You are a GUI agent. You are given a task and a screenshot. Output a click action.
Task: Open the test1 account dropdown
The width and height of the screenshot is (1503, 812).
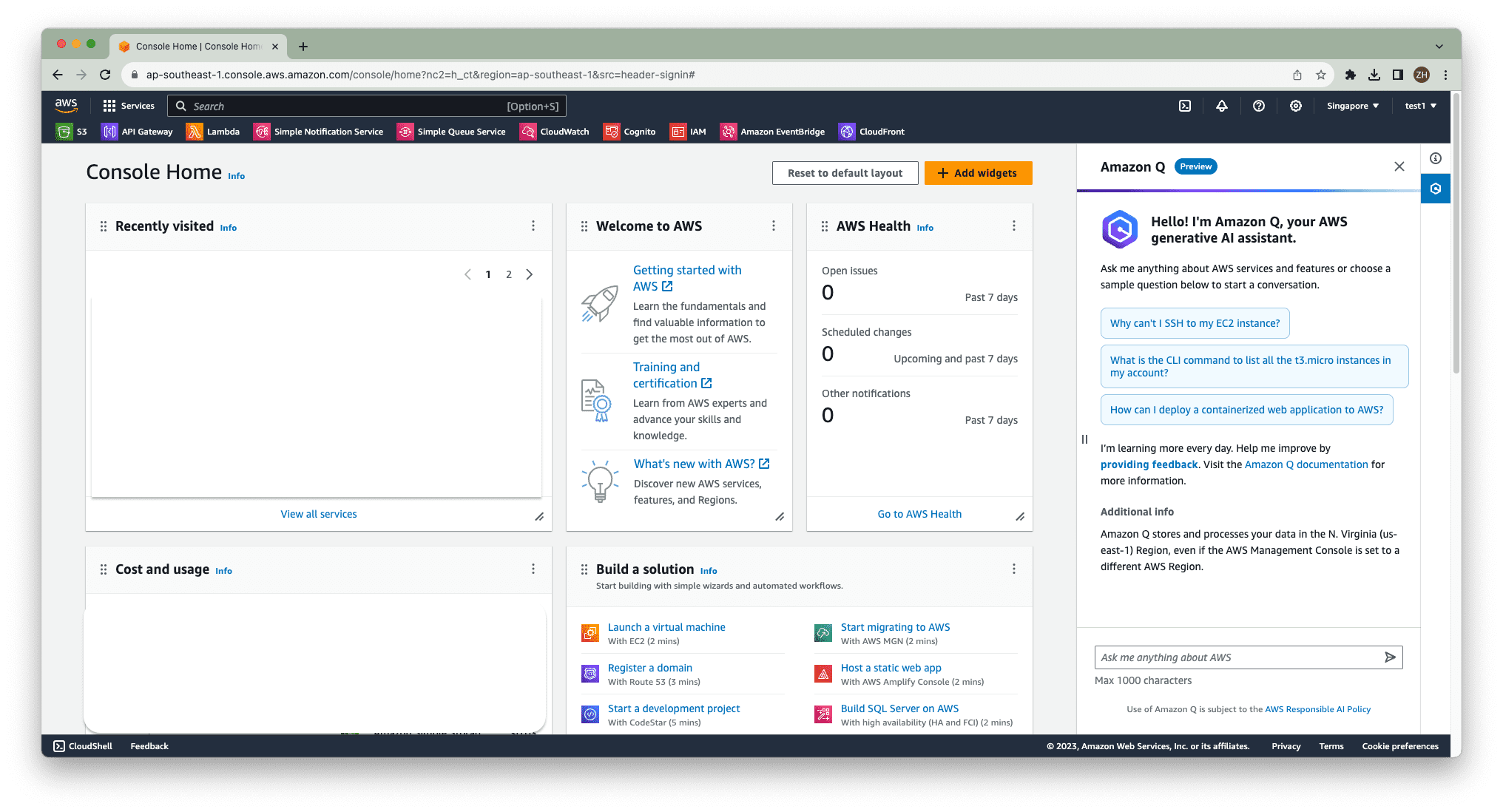point(1420,106)
